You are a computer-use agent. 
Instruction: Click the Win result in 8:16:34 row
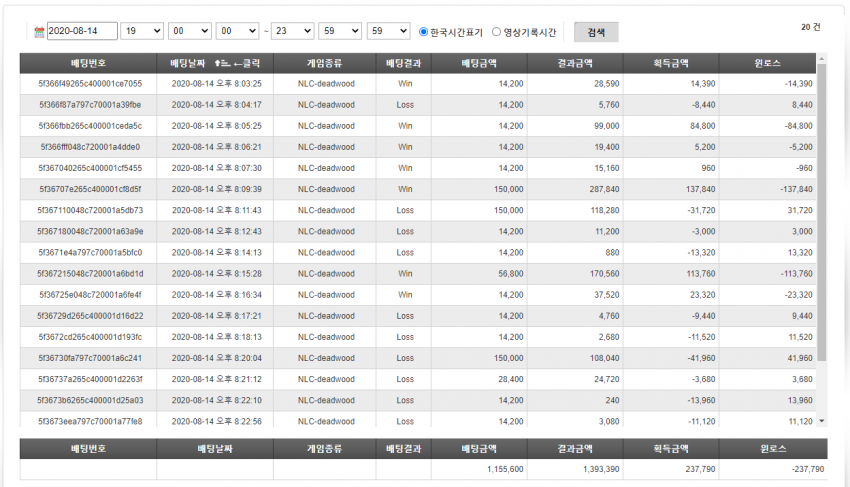pyautogui.click(x=405, y=295)
